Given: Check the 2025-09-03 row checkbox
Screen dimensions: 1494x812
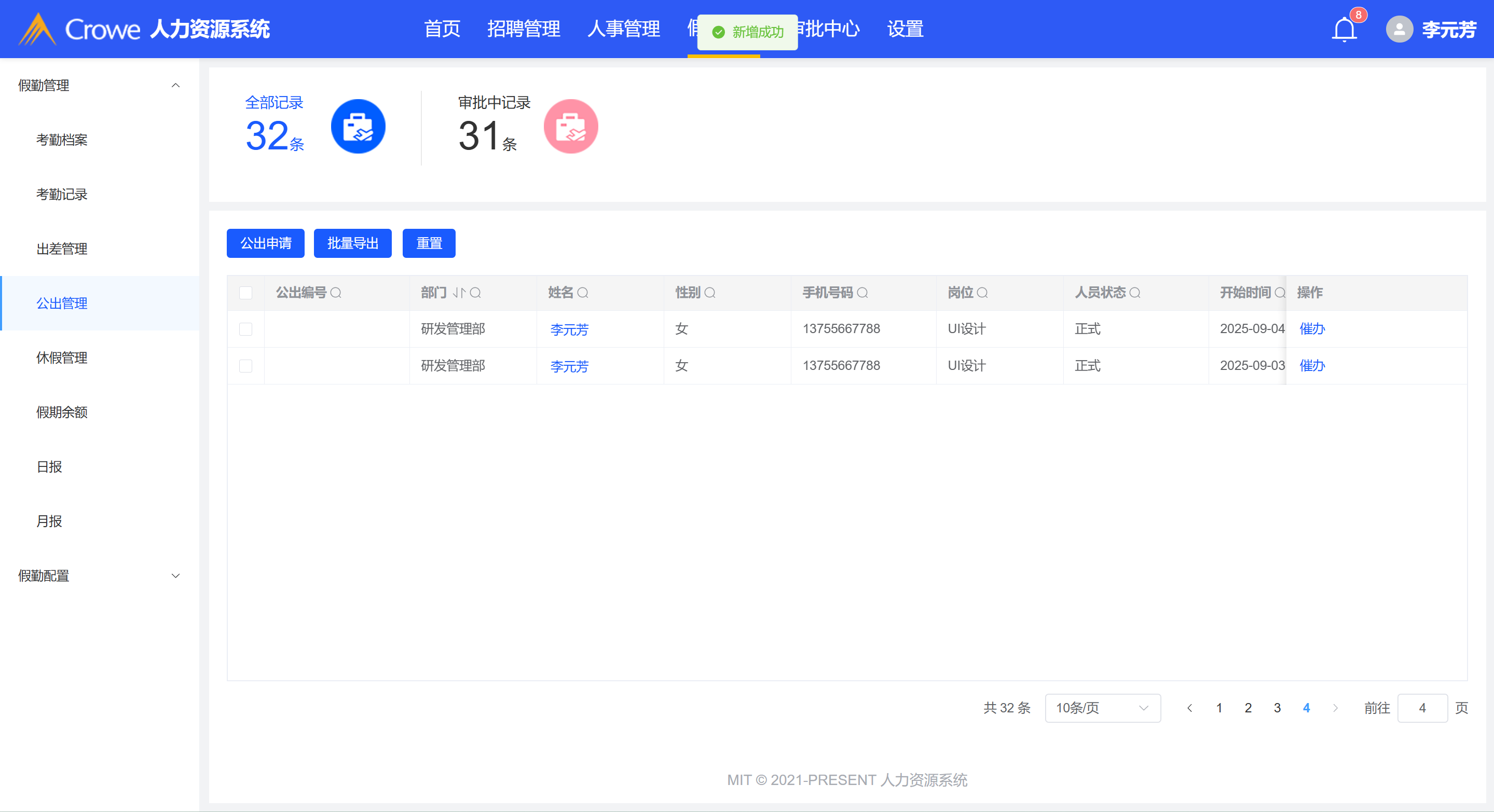Looking at the screenshot, I should (x=246, y=366).
